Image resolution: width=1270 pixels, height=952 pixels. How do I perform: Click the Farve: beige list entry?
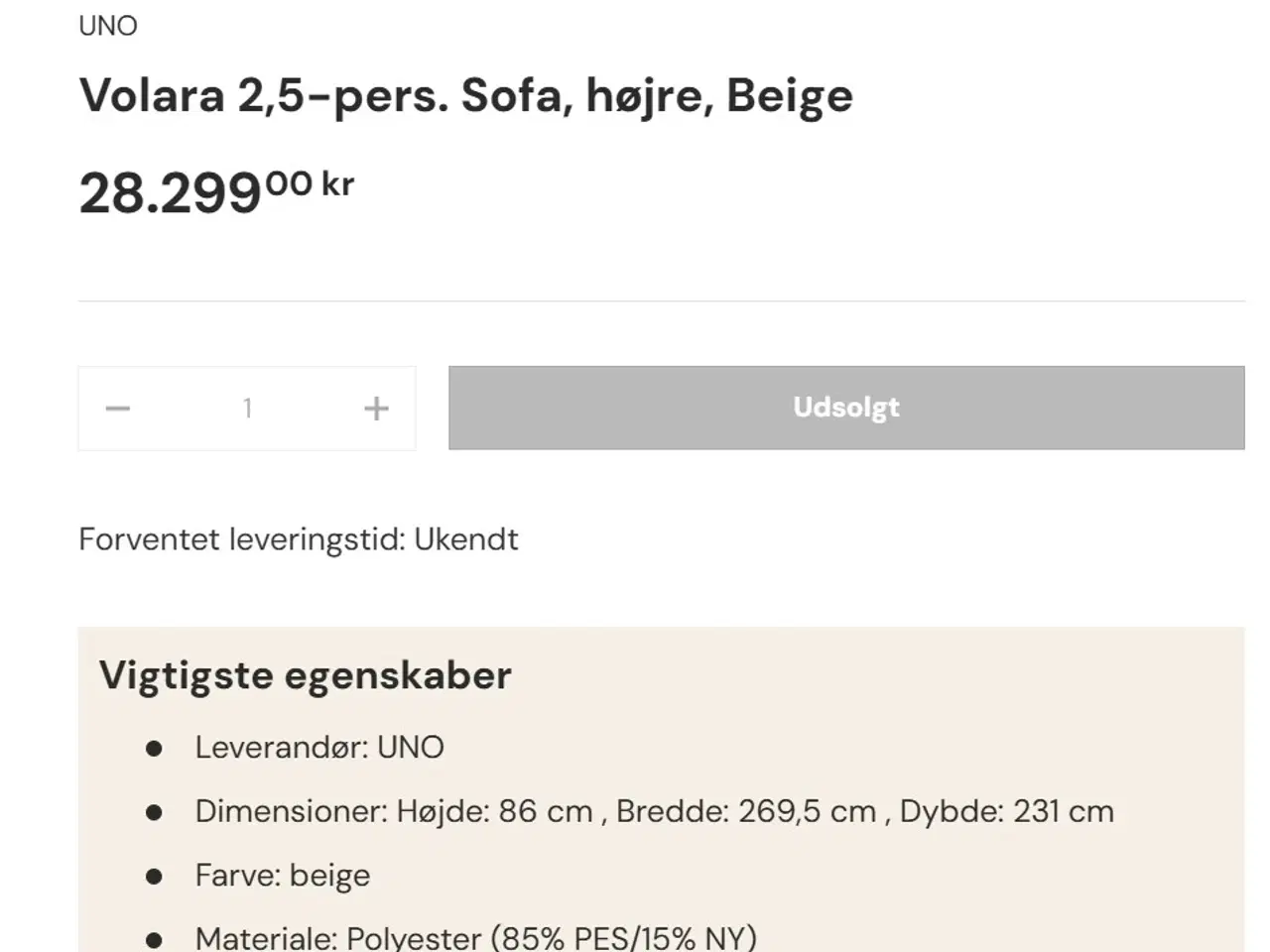tap(284, 875)
